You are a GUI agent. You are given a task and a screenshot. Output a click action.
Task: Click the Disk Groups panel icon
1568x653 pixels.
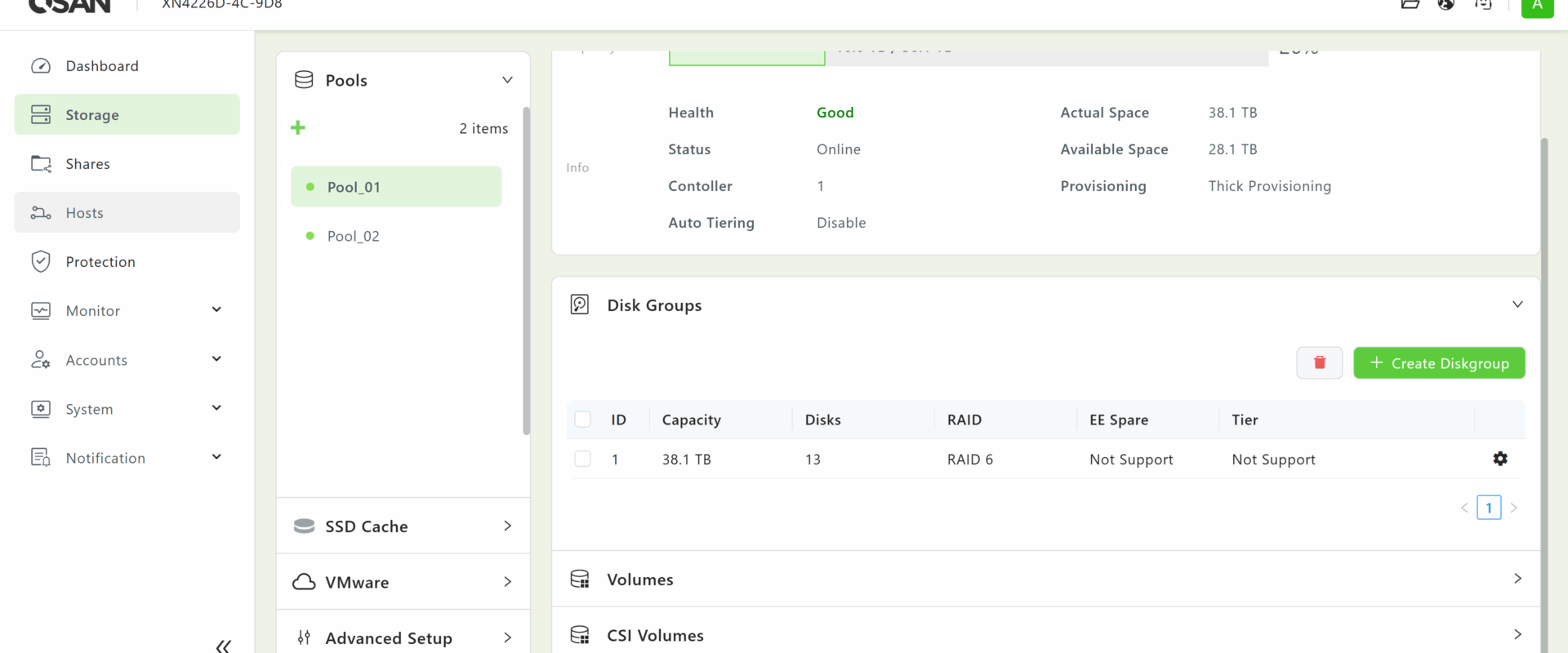tap(579, 305)
